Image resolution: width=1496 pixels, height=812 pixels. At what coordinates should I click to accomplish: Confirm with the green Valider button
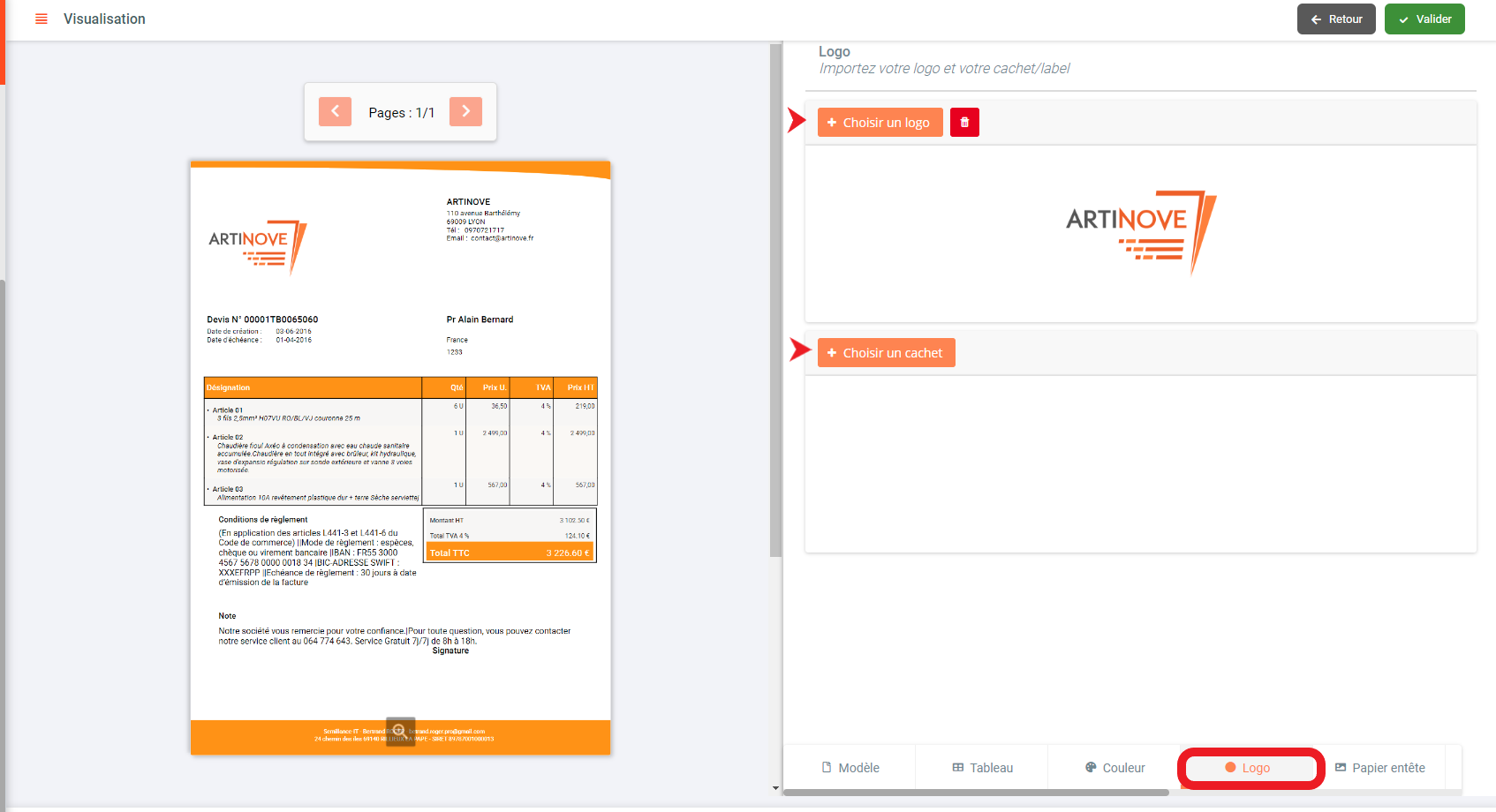[1424, 19]
